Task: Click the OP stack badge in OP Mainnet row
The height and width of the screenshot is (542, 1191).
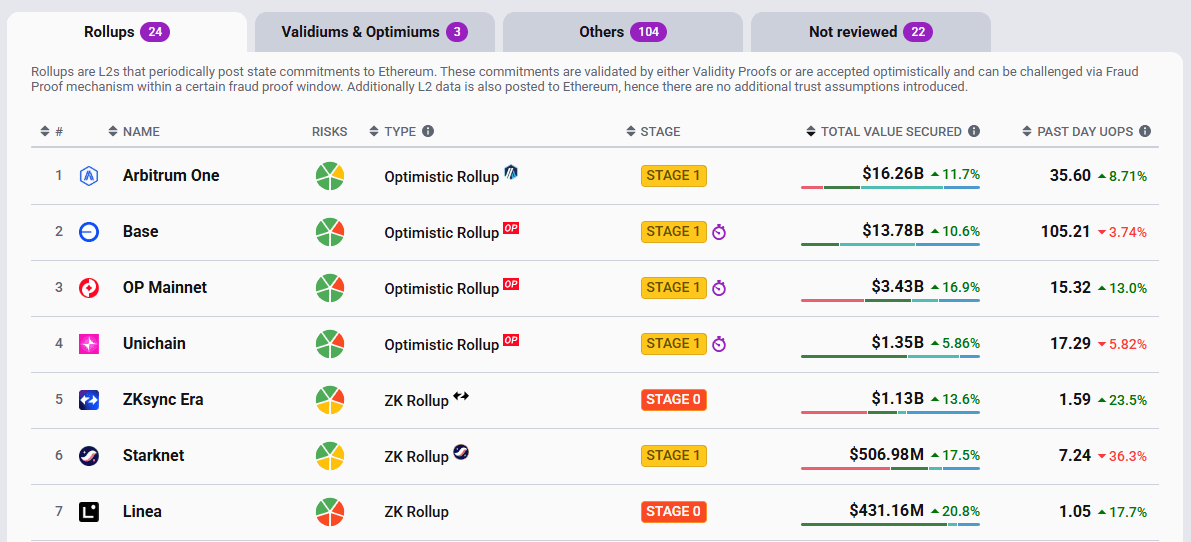Action: (x=511, y=285)
